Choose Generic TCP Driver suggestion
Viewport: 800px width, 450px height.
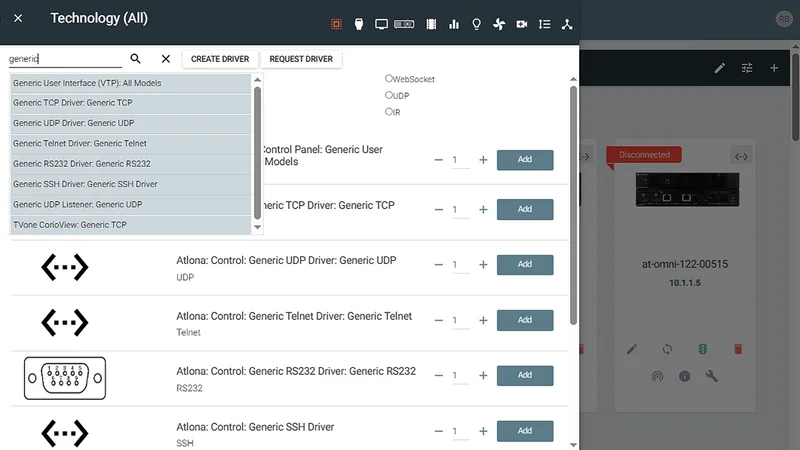click(131, 103)
